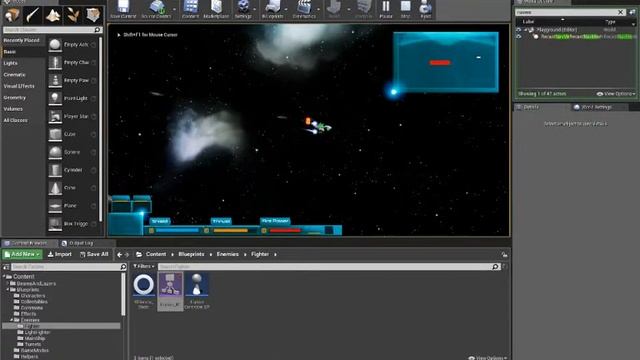Click the Empty Character placement icon
The image size is (640, 360).
pyautogui.click(x=55, y=62)
